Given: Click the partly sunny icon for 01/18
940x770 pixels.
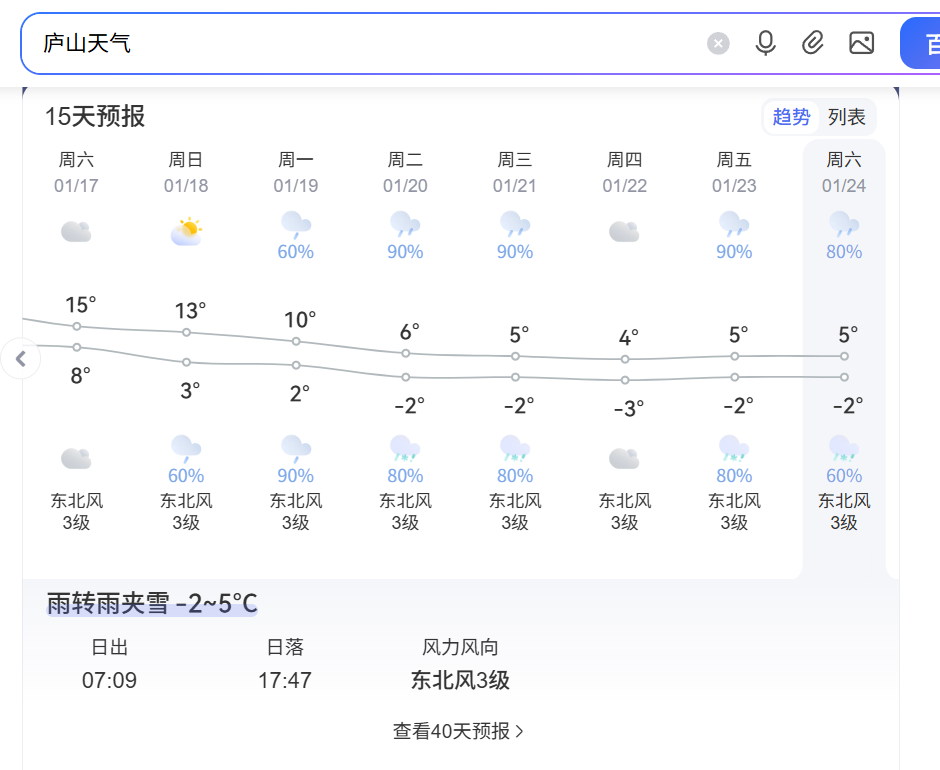Looking at the screenshot, I should click(x=186, y=231).
